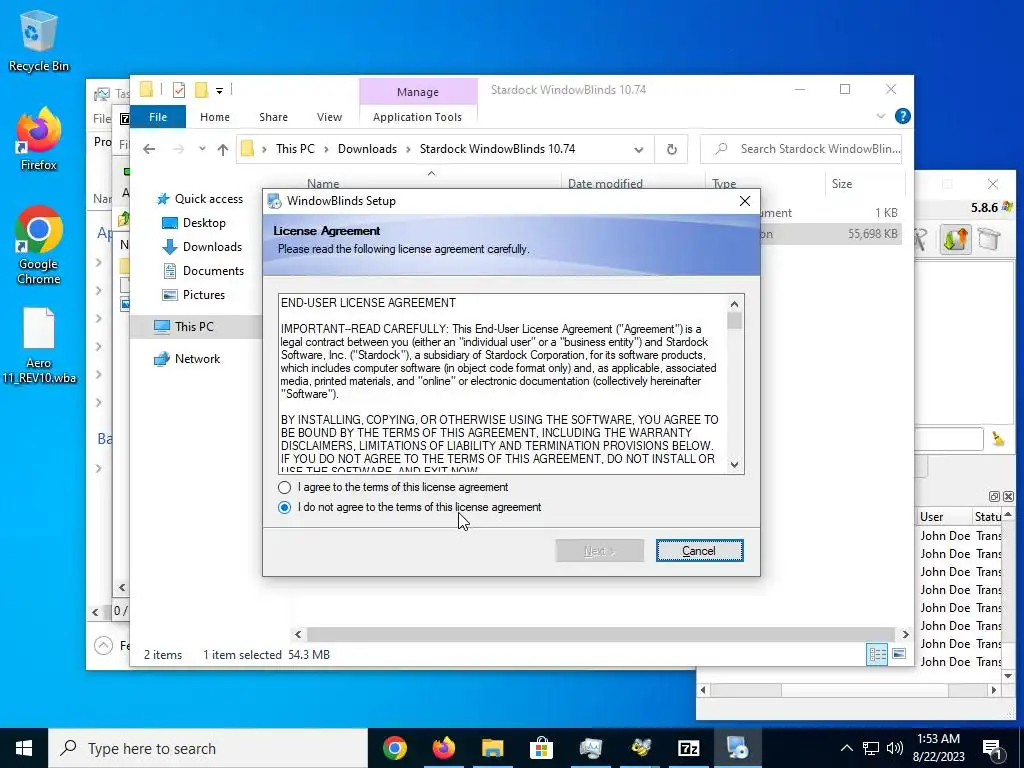Click Downloads in the address bar path
The height and width of the screenshot is (768, 1024).
coord(367,149)
